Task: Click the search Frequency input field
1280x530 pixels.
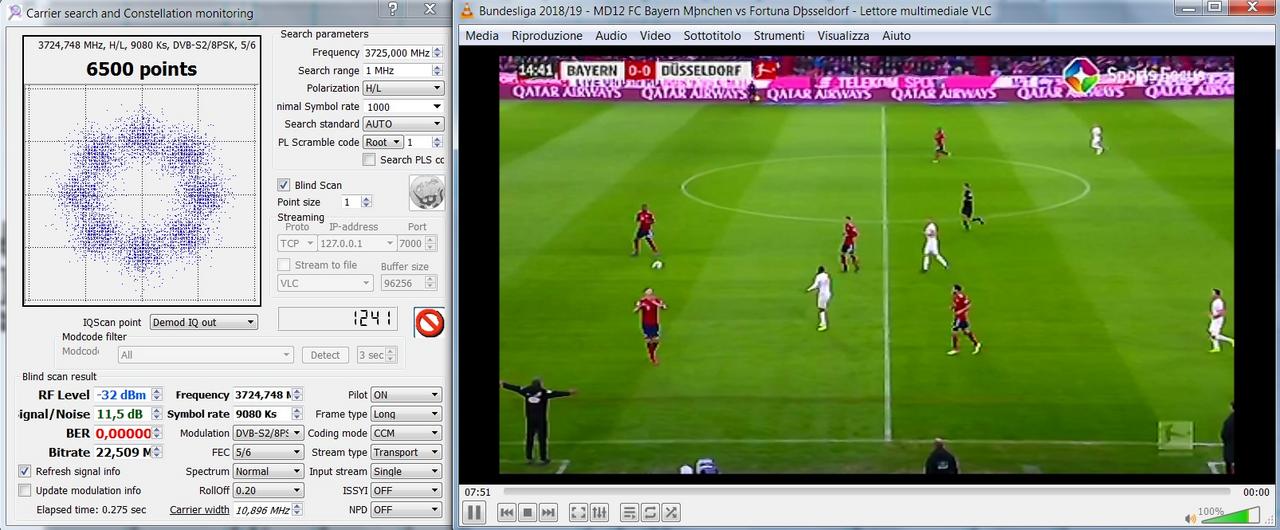Action: [403, 52]
